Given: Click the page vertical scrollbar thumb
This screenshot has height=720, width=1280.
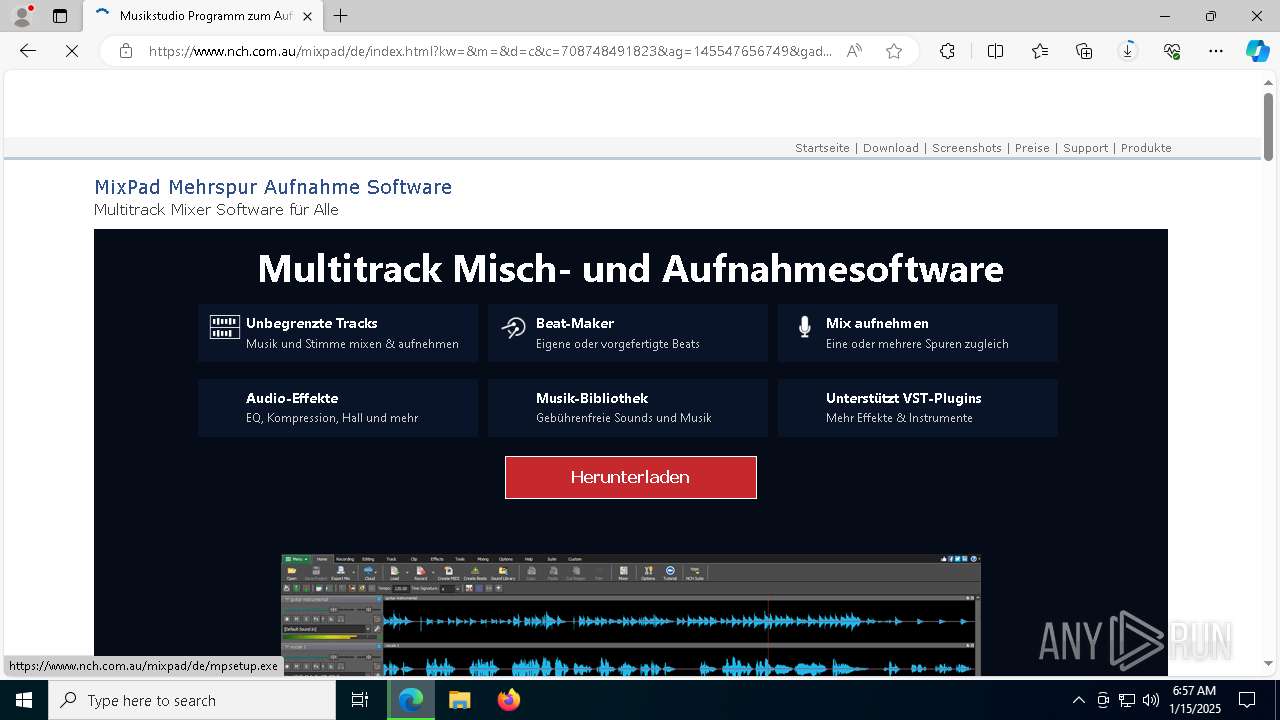Looking at the screenshot, I should (x=1268, y=126).
